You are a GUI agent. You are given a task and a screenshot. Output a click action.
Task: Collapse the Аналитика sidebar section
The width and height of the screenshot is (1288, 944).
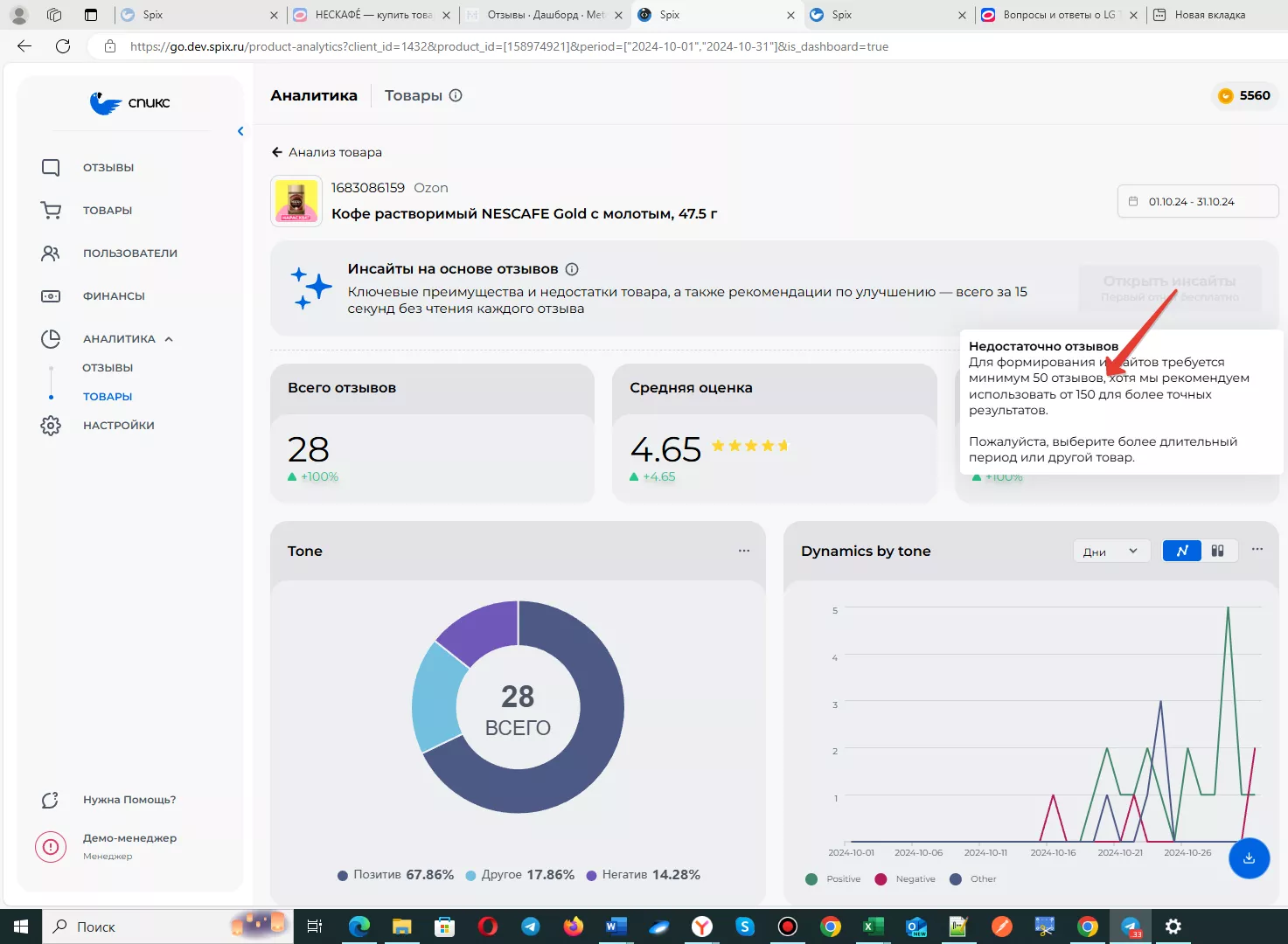pos(169,339)
